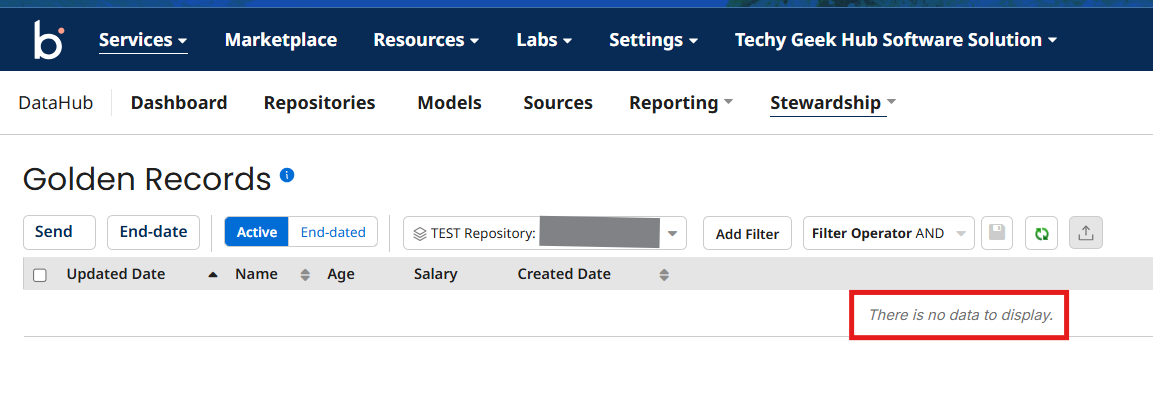1153x400 pixels.
Task: Click the Name column sort icon
Action: (x=305, y=274)
